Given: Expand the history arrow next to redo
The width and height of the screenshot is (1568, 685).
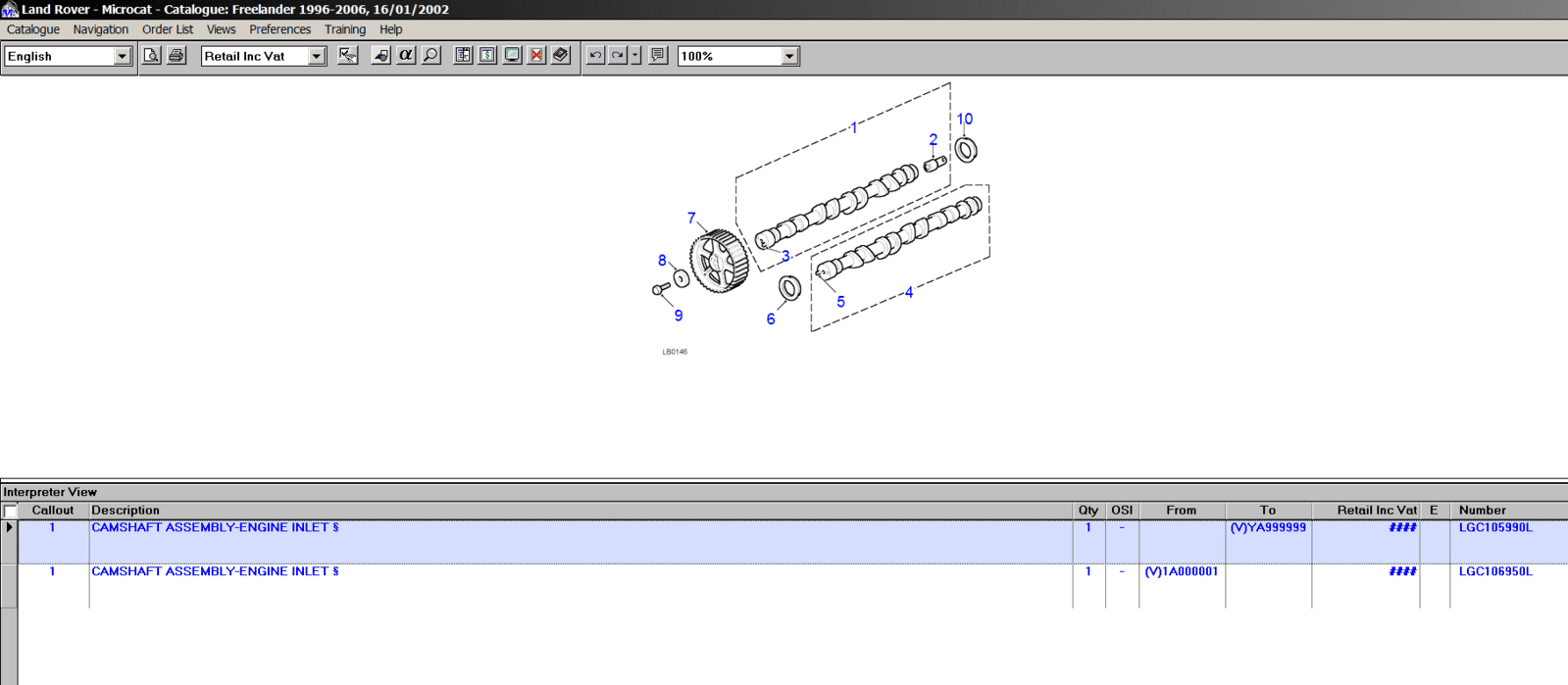Looking at the screenshot, I should [x=635, y=56].
